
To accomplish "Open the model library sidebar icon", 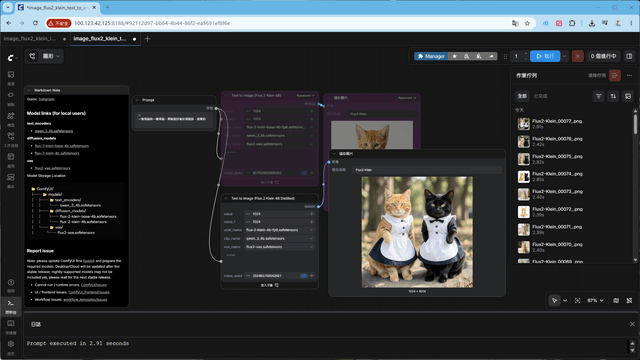I will tap(11, 116).
